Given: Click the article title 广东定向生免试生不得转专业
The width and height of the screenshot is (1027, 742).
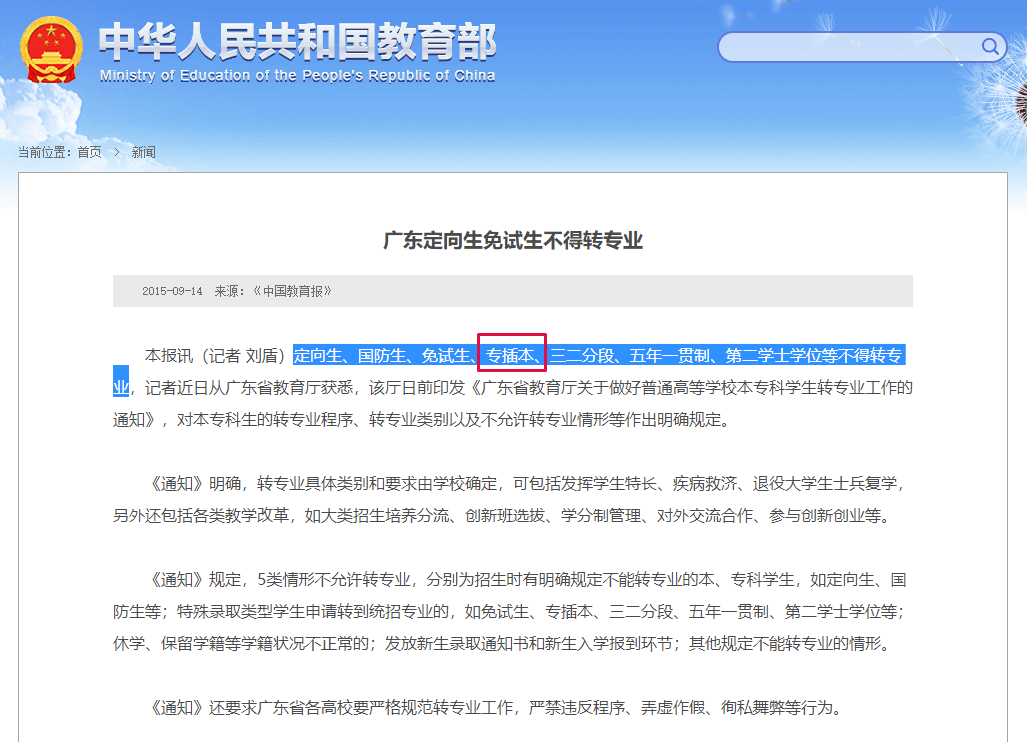Looking at the screenshot, I should [x=513, y=240].
